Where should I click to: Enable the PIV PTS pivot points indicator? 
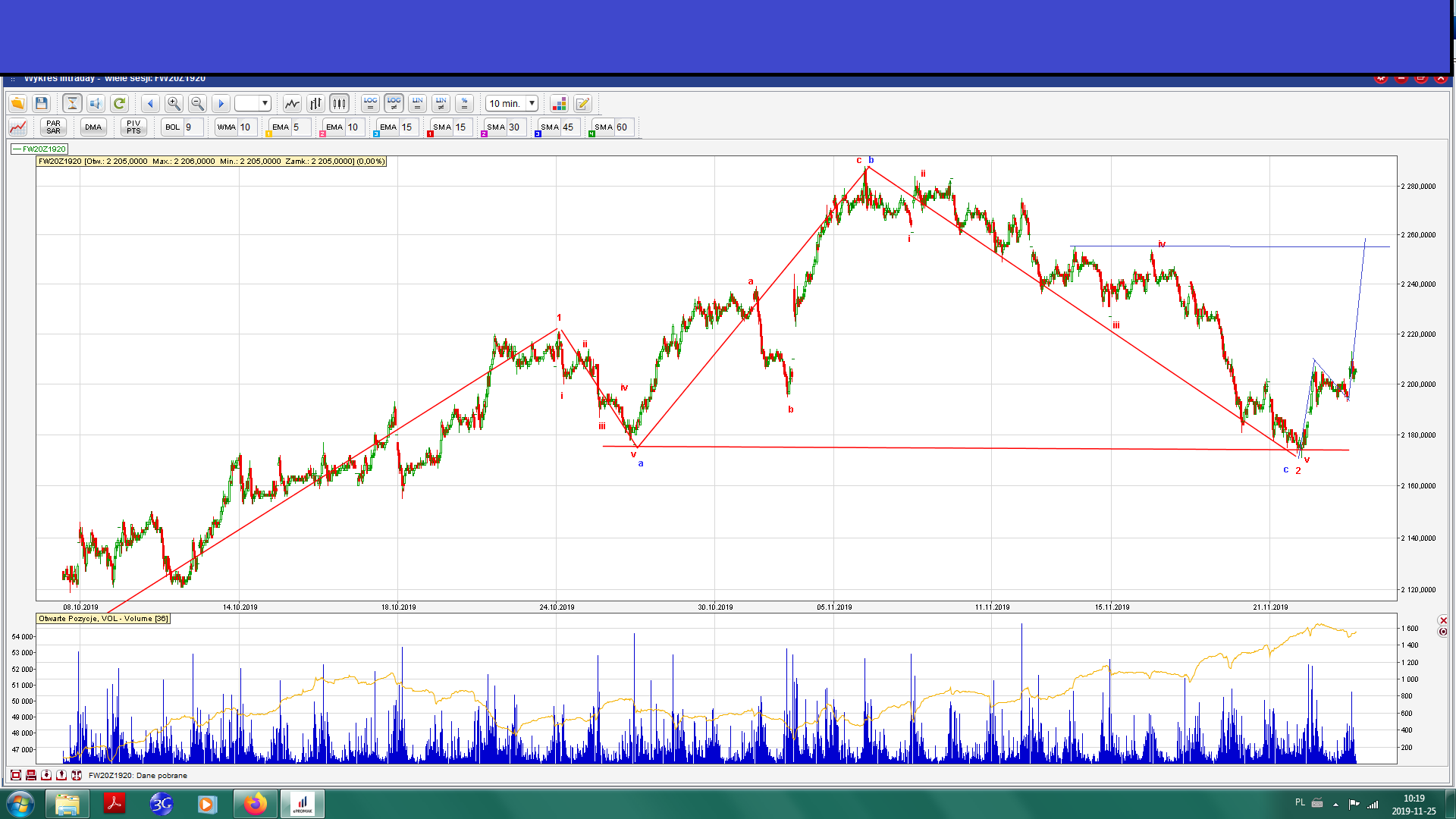(133, 127)
